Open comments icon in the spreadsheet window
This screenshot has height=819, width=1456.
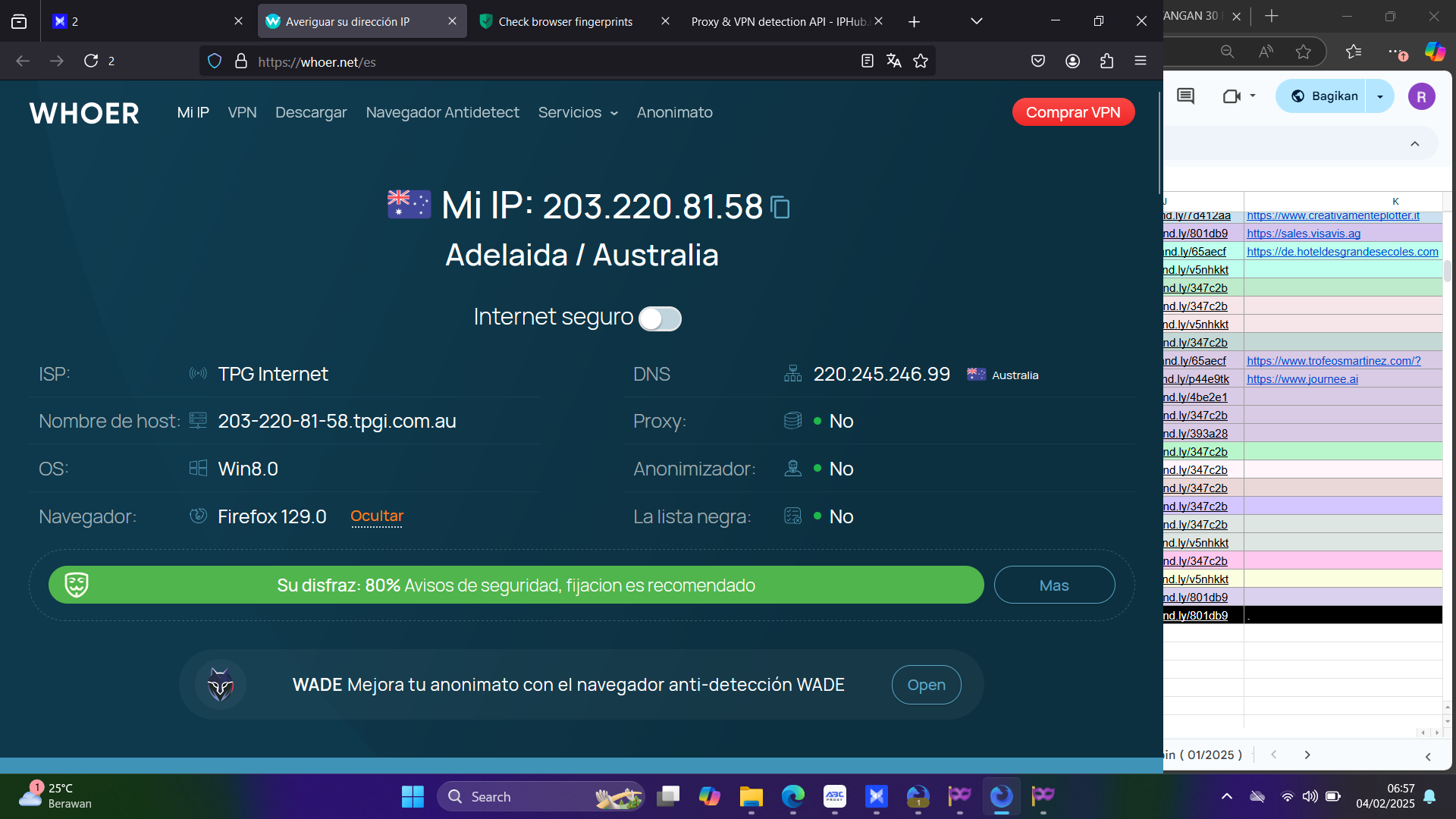(1185, 96)
